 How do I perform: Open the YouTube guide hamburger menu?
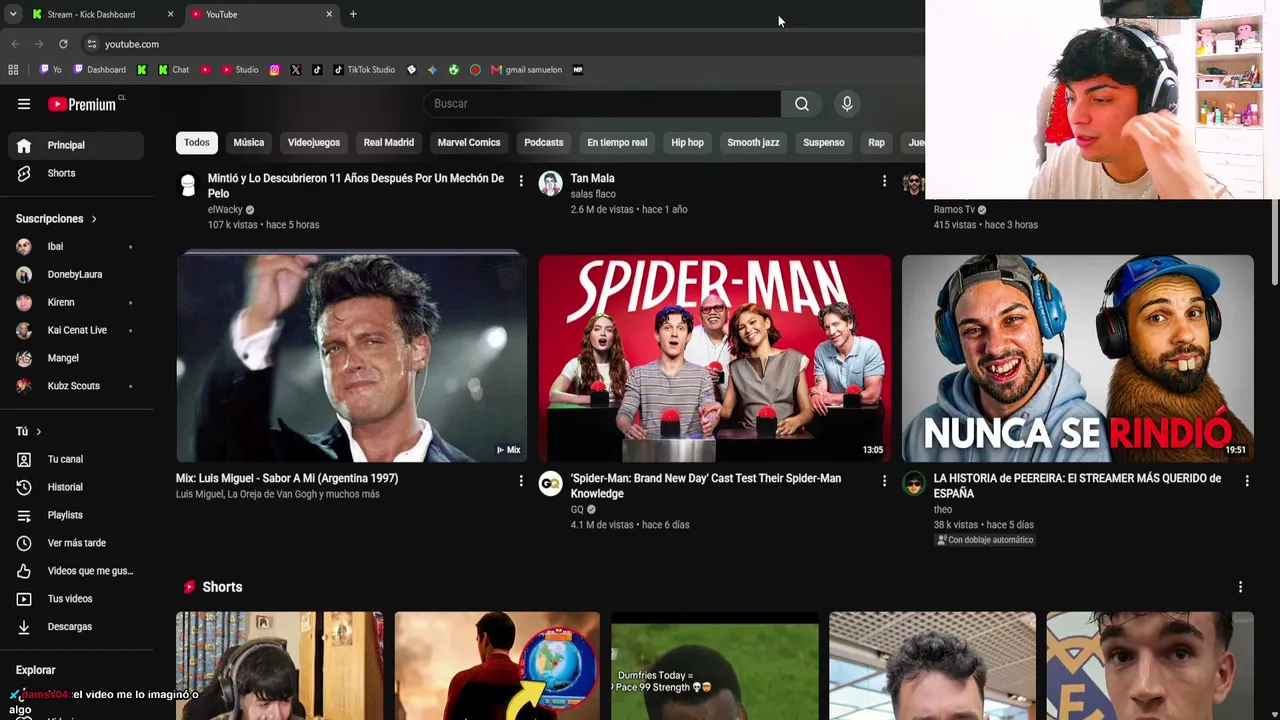[x=24, y=104]
